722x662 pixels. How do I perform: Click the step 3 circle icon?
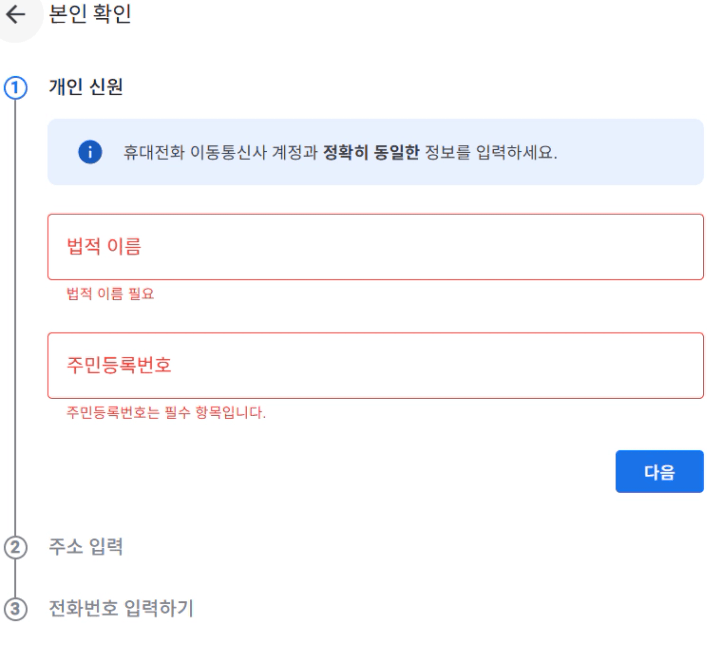click(x=15, y=608)
